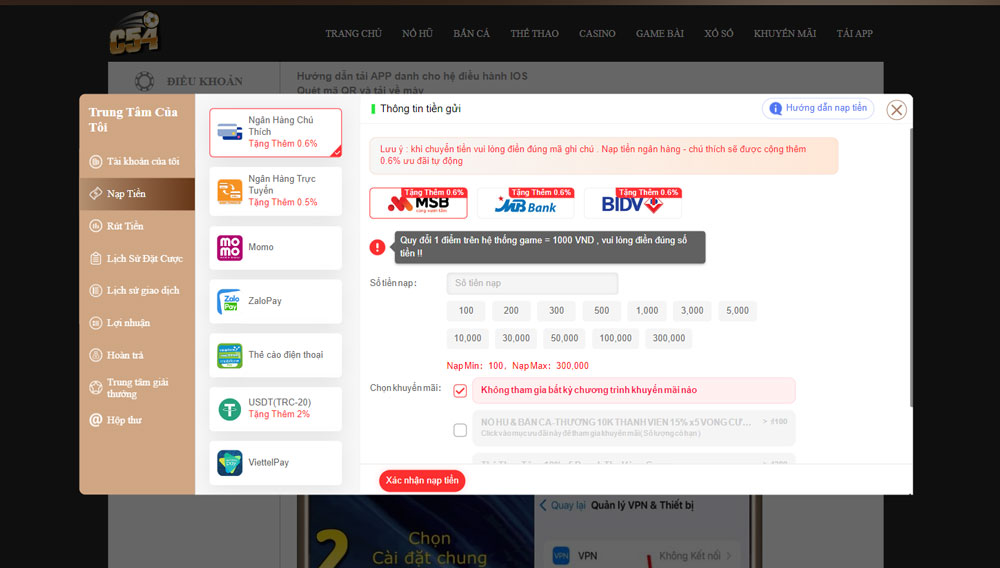Screen dimensions: 1000x568
Task: Select the MSB bank logo
Action: pos(418,203)
